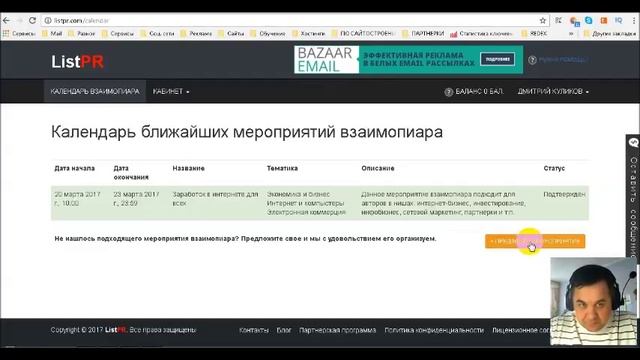Click the 20 марта 2017 start date cell
640x360 pixels.
coord(77,199)
